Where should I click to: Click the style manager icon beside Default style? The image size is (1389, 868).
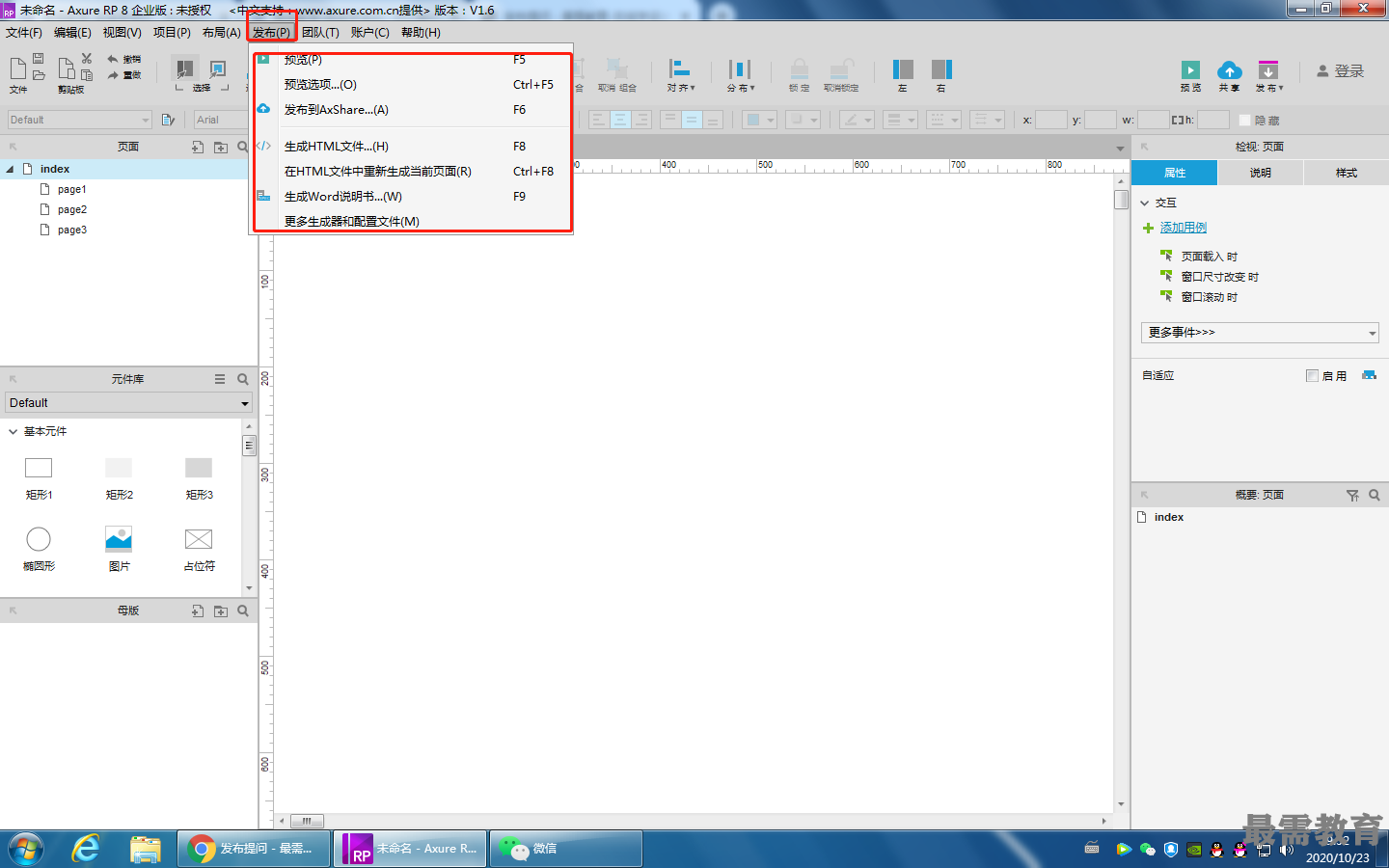click(x=168, y=120)
